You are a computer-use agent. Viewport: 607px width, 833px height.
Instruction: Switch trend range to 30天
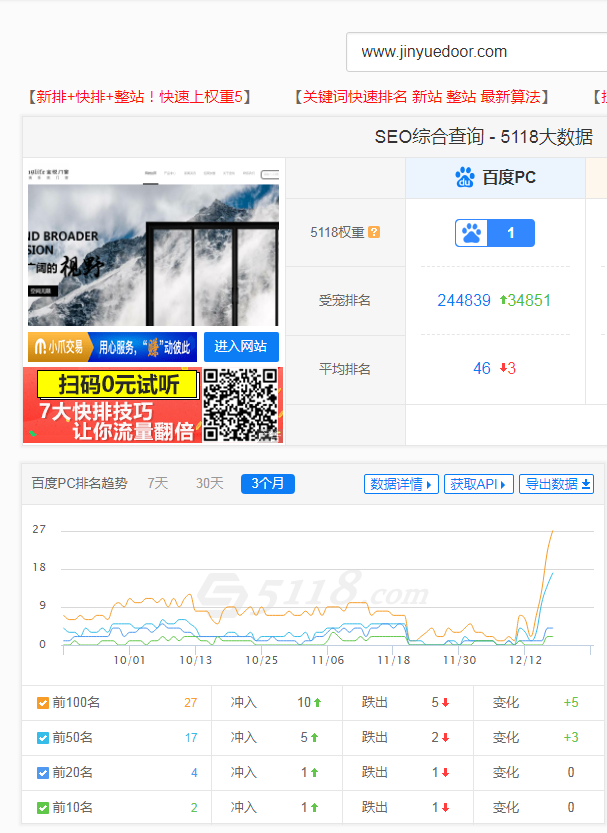tap(210, 483)
